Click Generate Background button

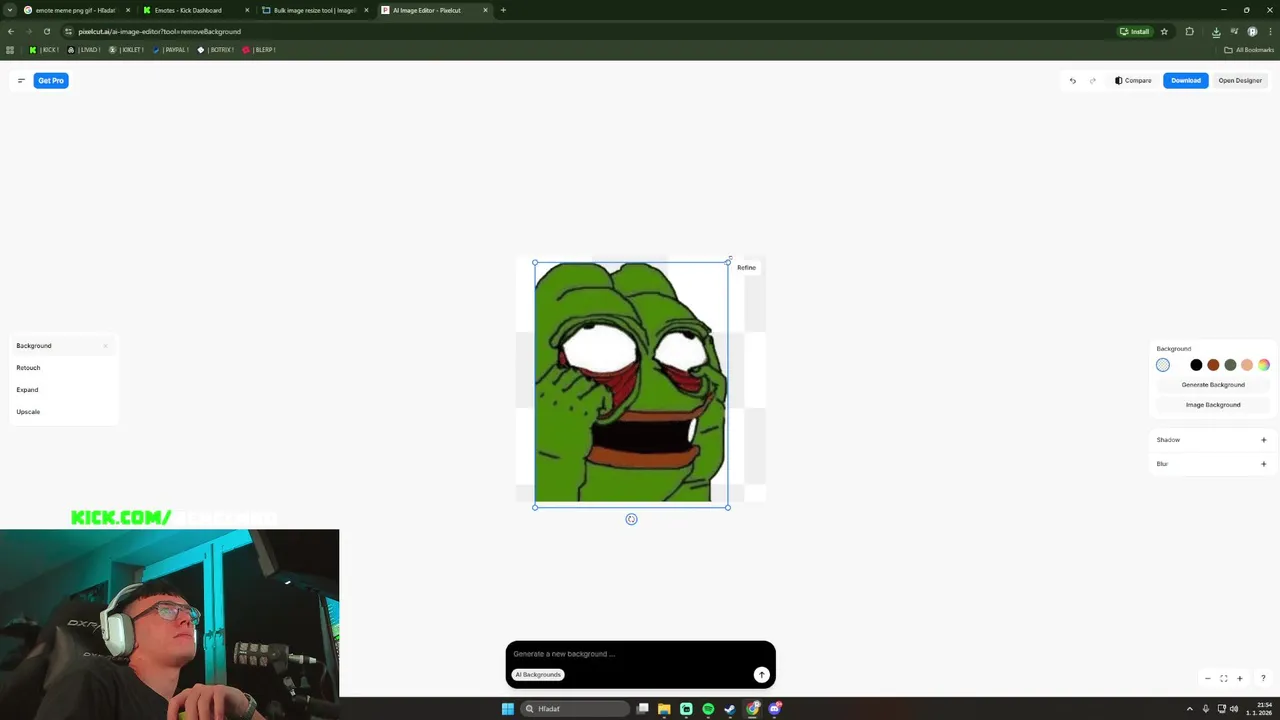coord(1213,385)
